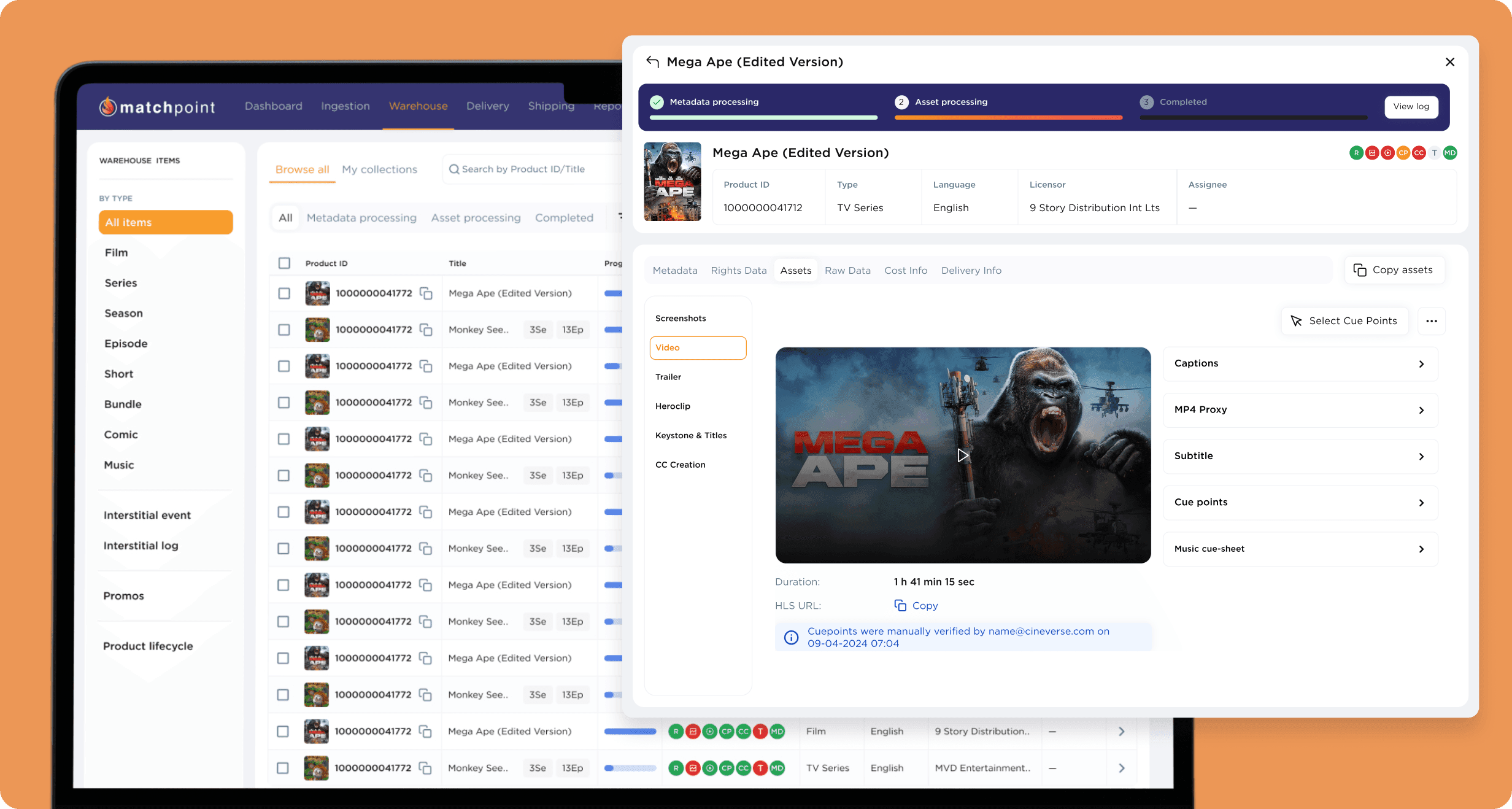Screen dimensions: 1512x809
Task: Expand the Music cue-sheet section
Action: [x=1300, y=549]
